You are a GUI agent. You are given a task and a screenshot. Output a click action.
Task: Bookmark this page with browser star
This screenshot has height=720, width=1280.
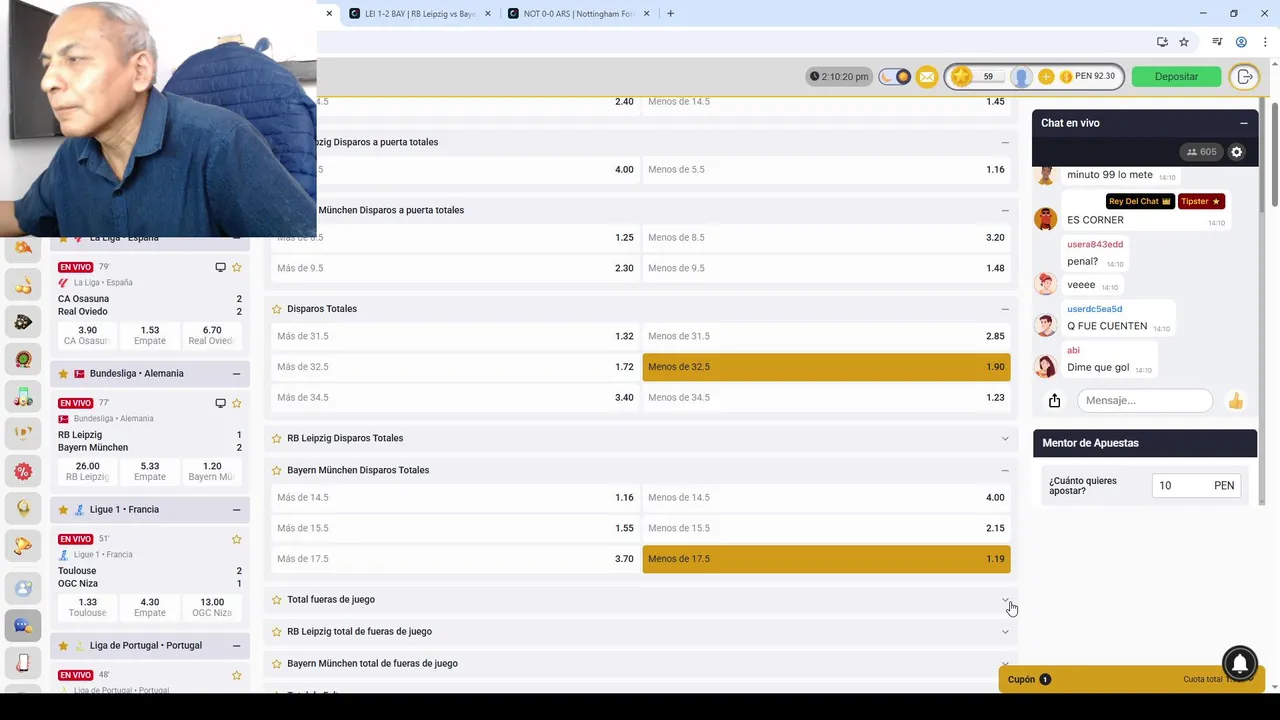[1184, 42]
